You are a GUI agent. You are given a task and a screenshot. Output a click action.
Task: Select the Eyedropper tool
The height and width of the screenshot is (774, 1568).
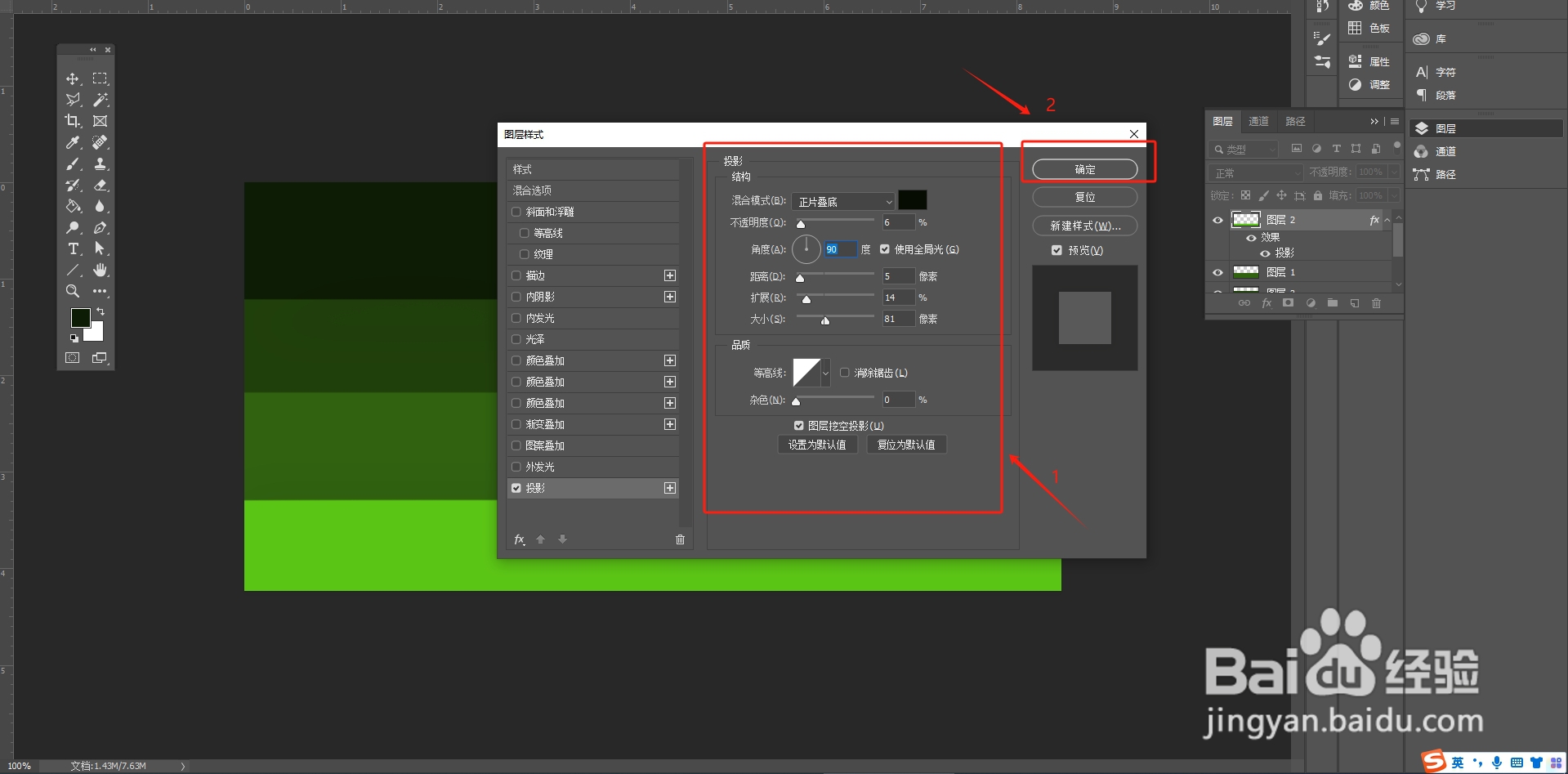[x=73, y=142]
